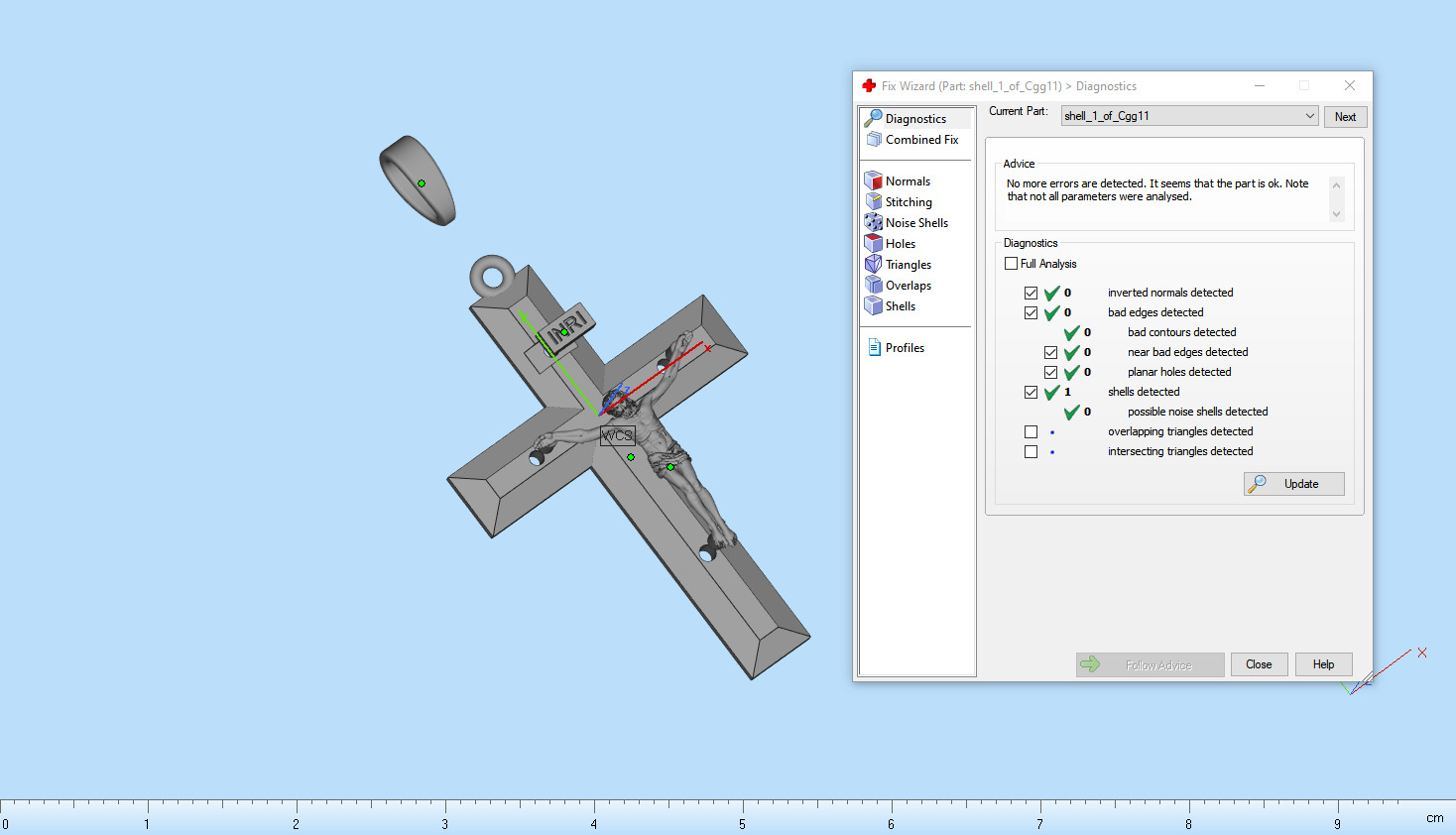The width and height of the screenshot is (1456, 835).
Task: Click the Diagnostics magnifier icon
Action: 873,118
